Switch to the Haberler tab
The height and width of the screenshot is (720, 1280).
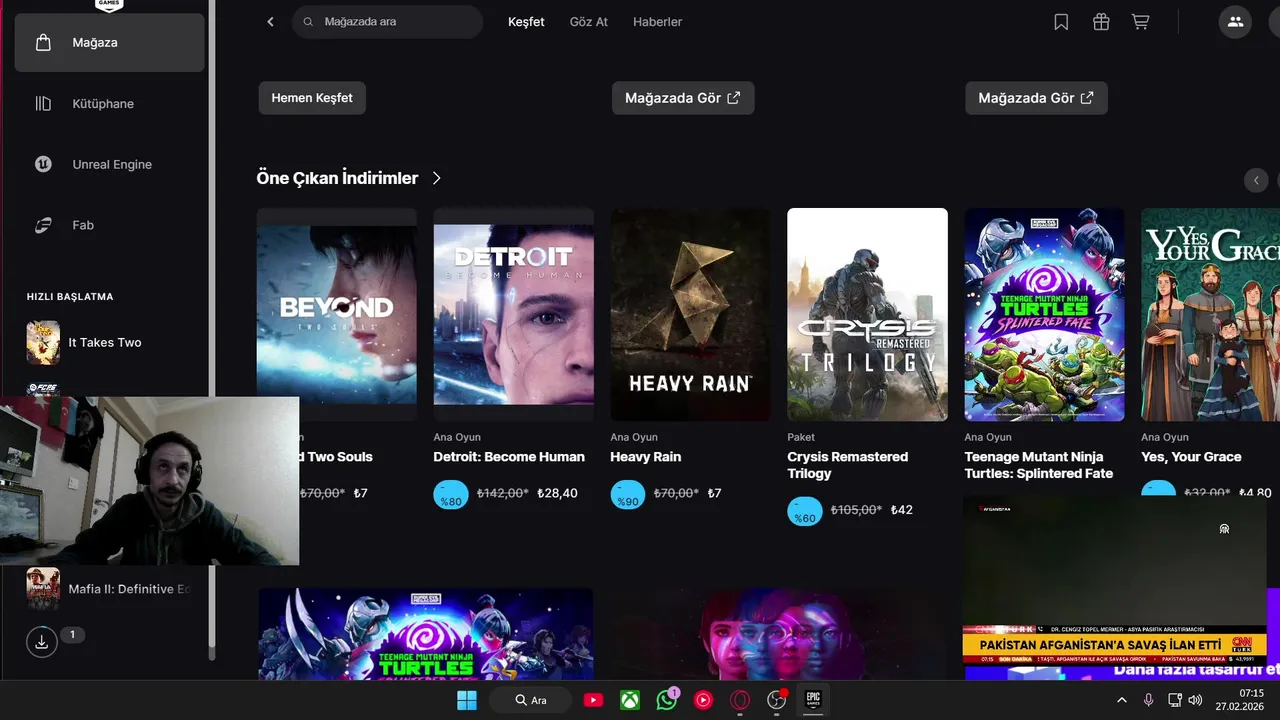point(657,22)
